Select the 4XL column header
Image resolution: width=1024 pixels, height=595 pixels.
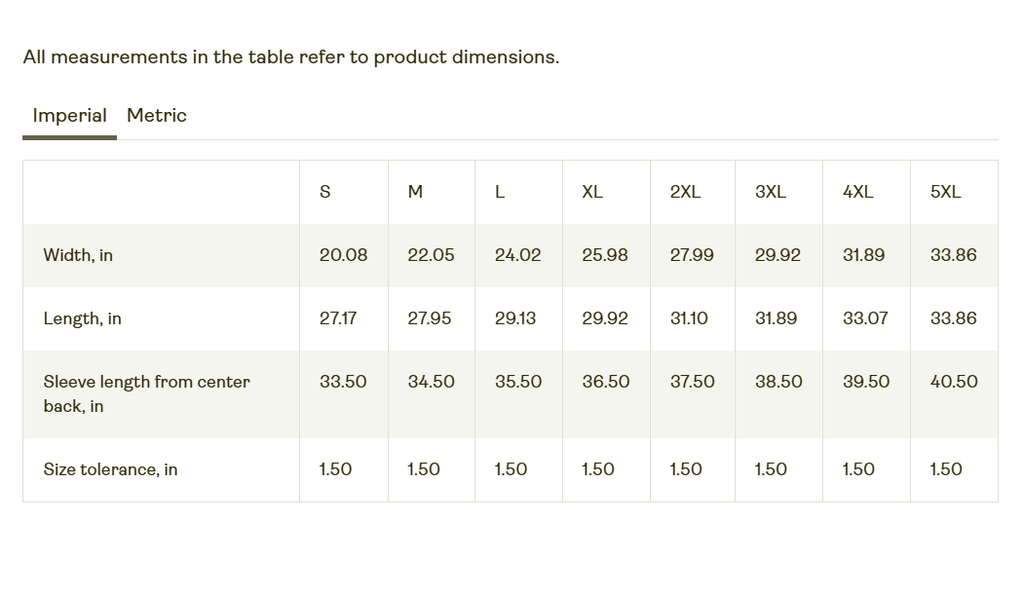coord(858,192)
